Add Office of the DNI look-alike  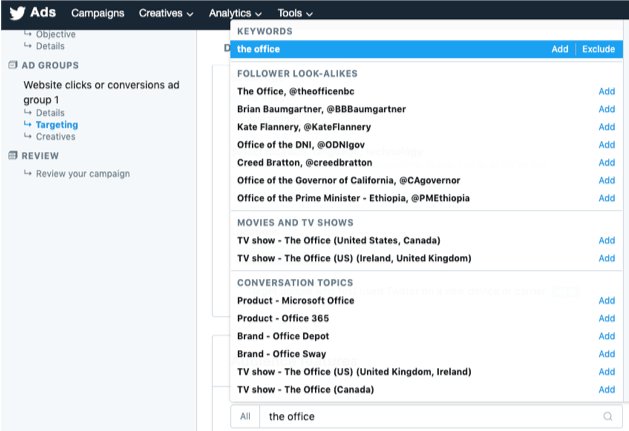[607, 144]
